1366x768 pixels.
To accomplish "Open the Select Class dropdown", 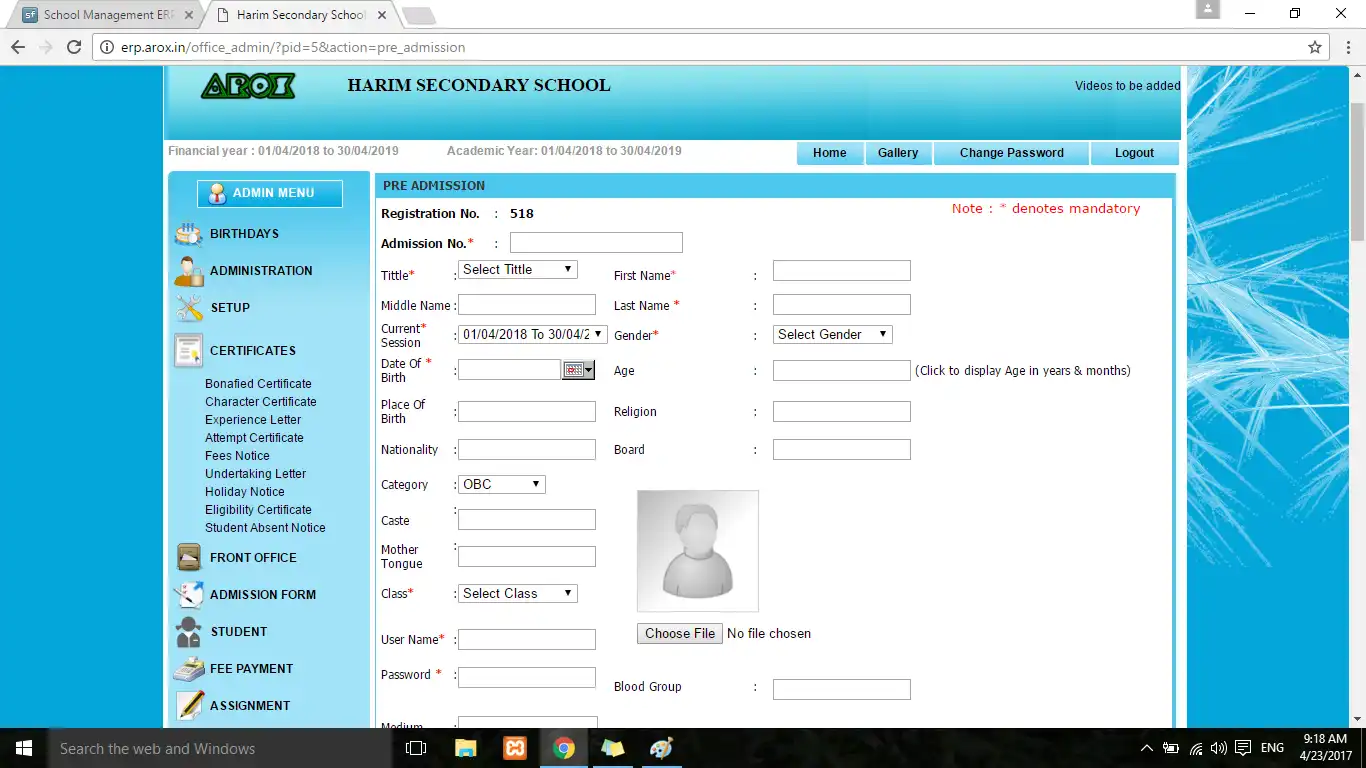I will pyautogui.click(x=517, y=592).
